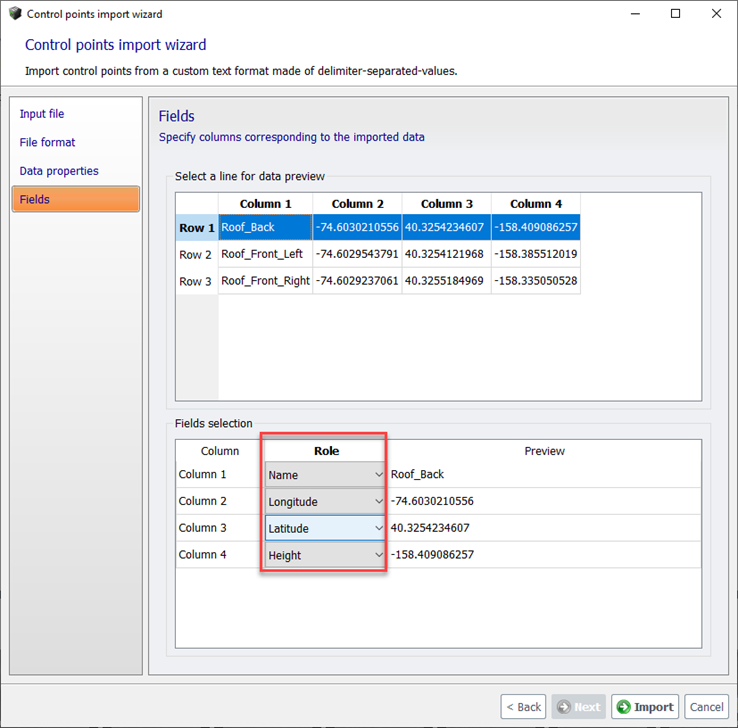Open the Longitude role dropdown
This screenshot has height=728, width=738.
click(x=325, y=501)
